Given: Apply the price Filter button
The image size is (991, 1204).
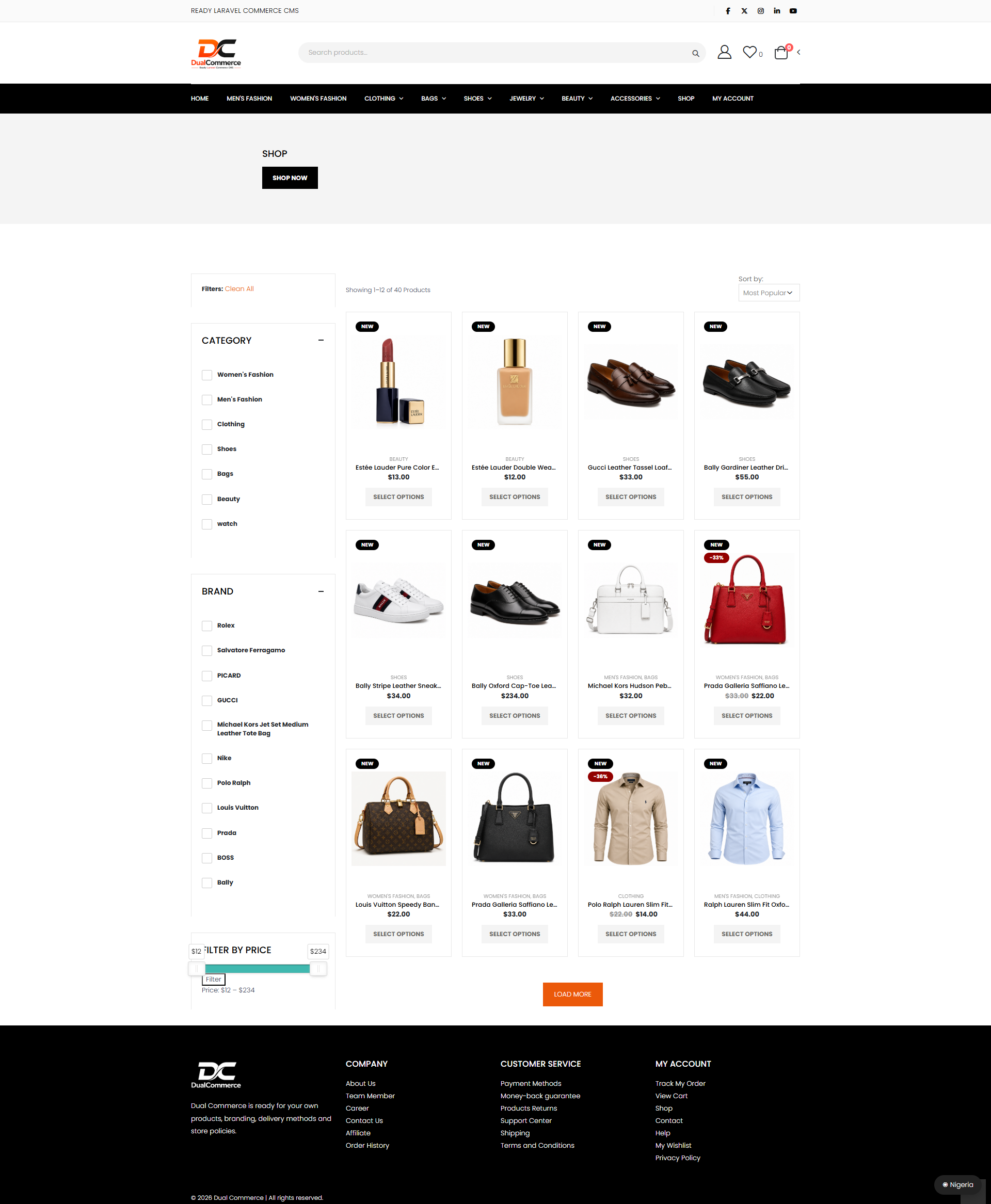Looking at the screenshot, I should (214, 979).
